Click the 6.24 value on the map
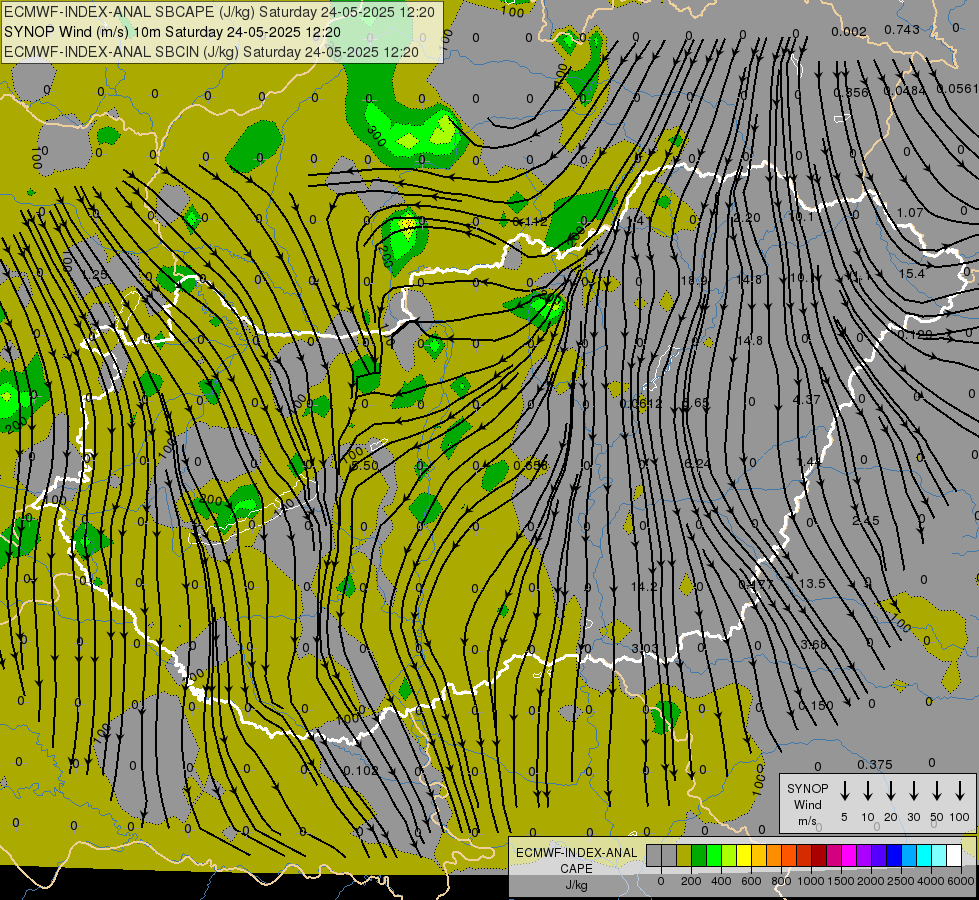Image resolution: width=979 pixels, height=900 pixels. pyautogui.click(x=697, y=463)
